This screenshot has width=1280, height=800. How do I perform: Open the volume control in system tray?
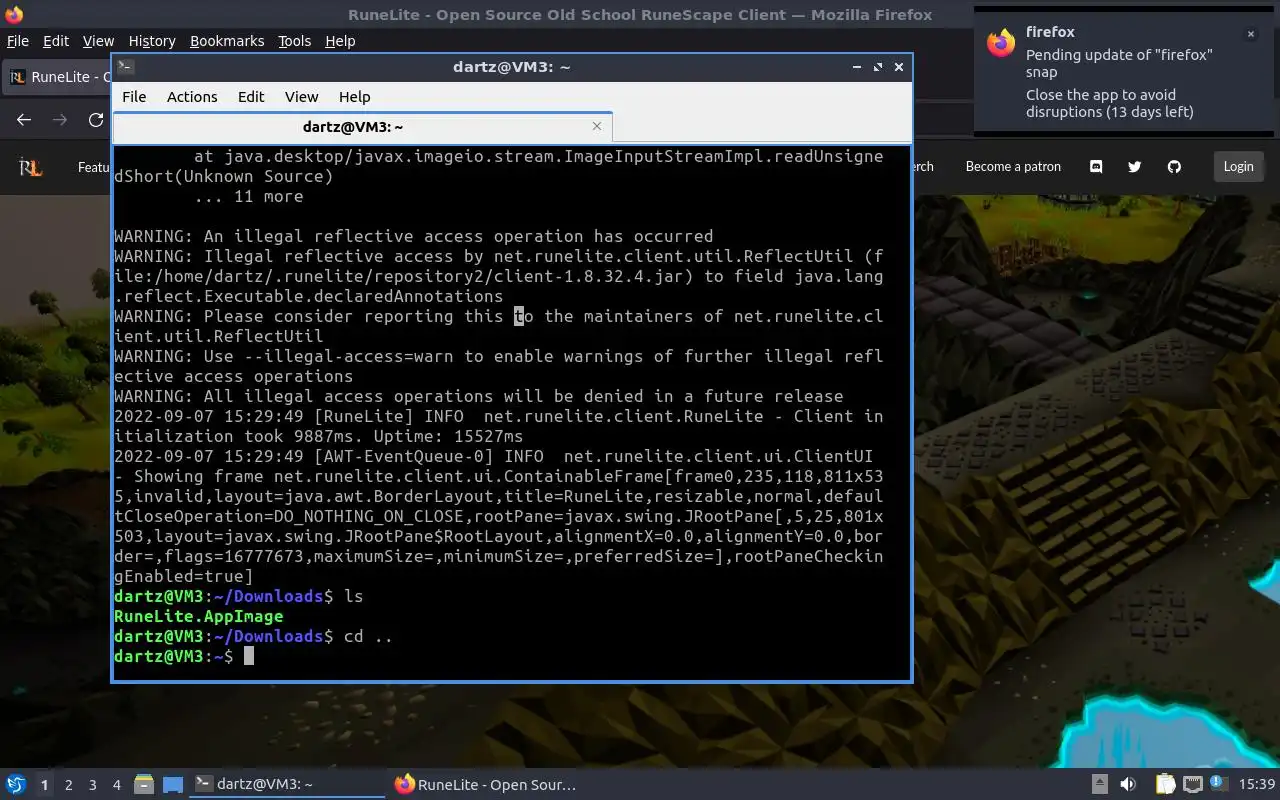[x=1128, y=784]
